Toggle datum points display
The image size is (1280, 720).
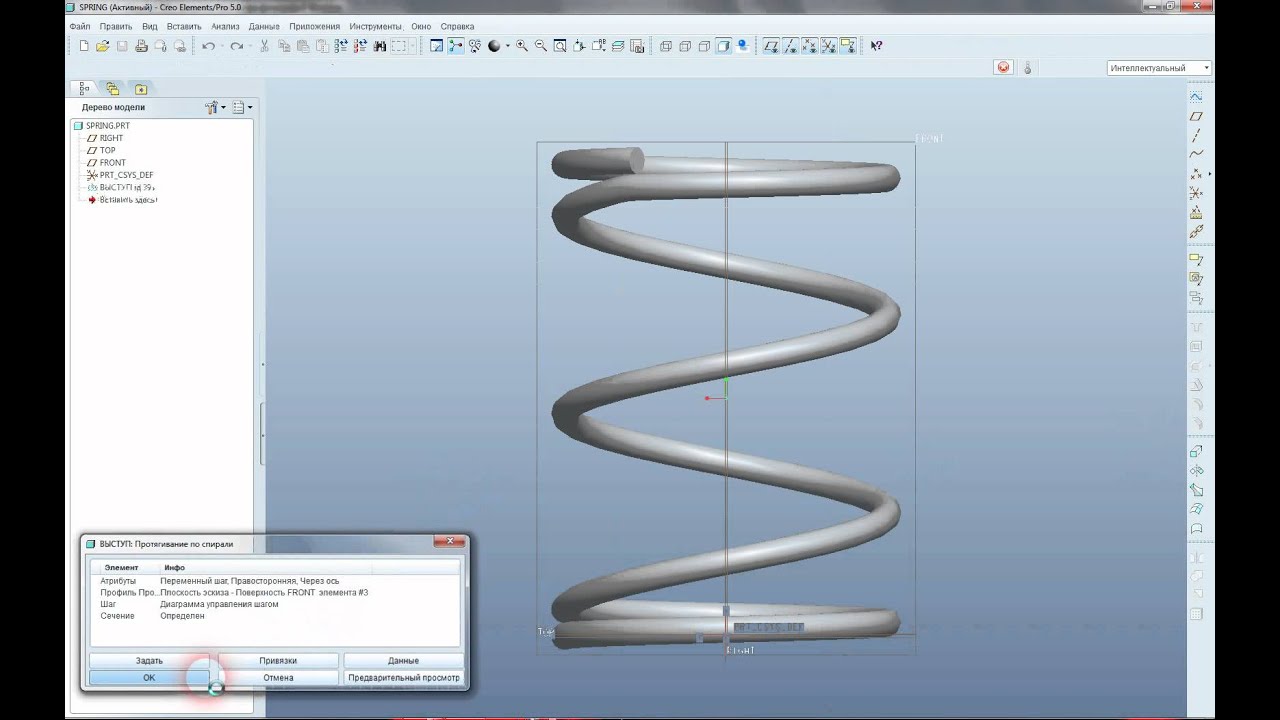[809, 46]
